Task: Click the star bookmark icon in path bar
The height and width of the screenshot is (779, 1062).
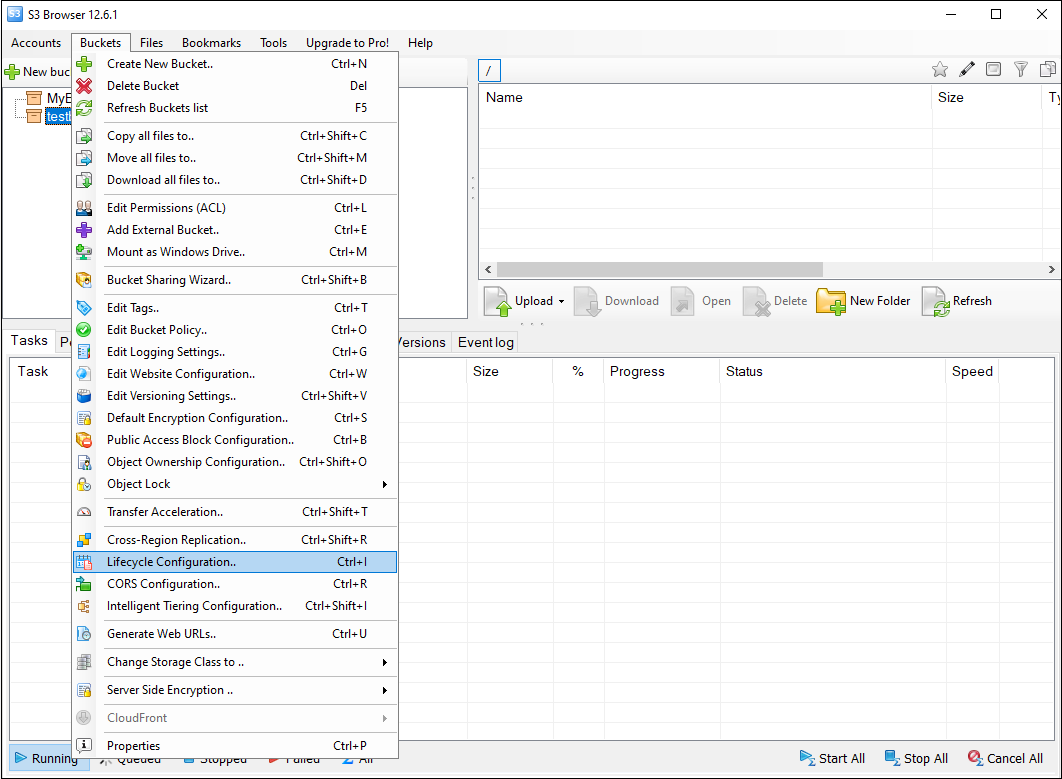Action: pos(939,69)
